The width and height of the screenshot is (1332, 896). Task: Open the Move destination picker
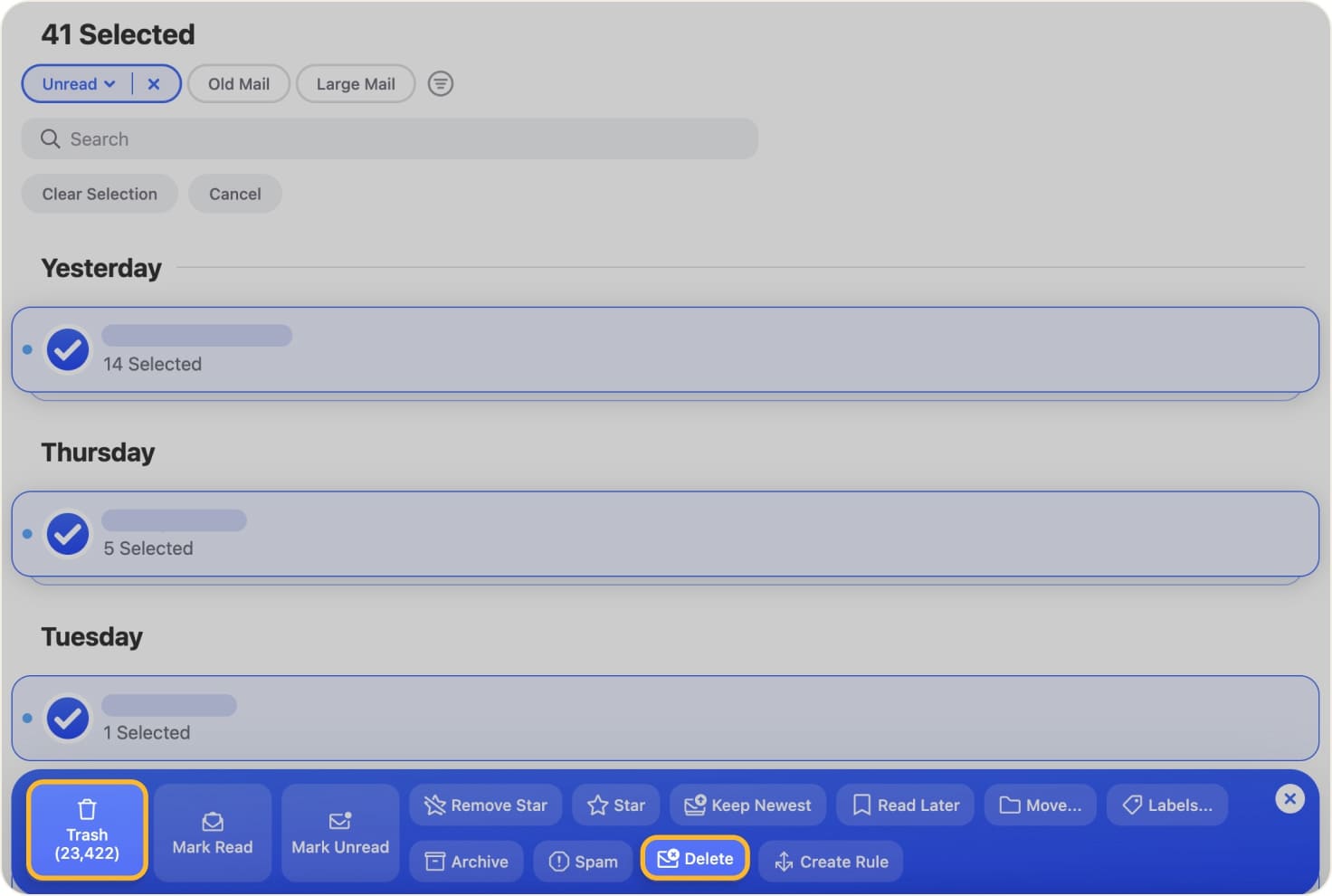(x=1040, y=805)
